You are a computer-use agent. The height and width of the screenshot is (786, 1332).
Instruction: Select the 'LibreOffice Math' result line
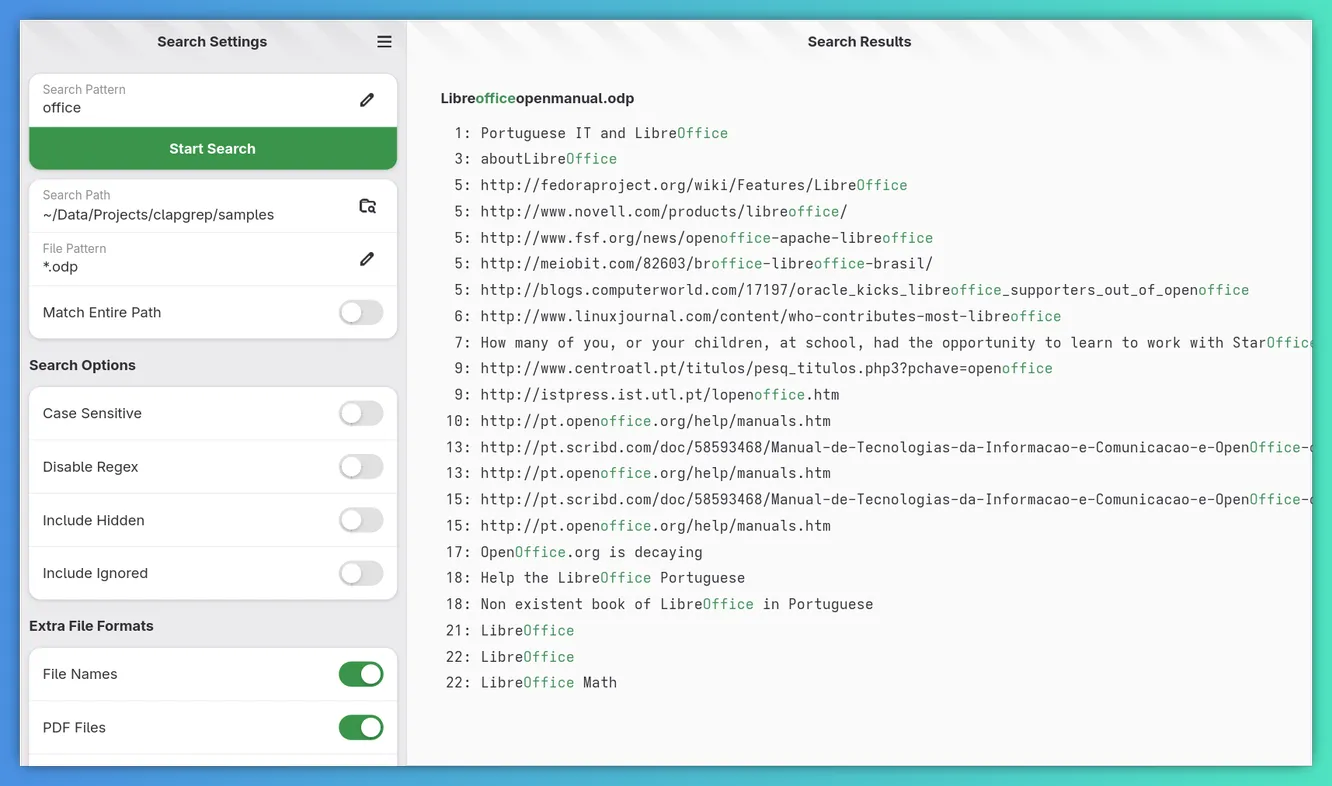548,683
